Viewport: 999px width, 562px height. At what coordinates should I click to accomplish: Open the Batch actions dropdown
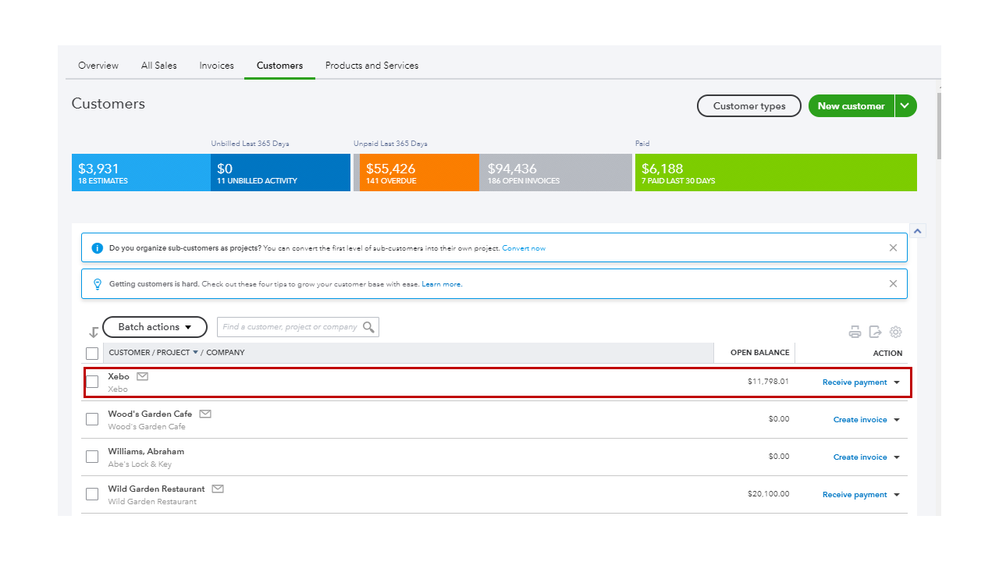pos(154,327)
